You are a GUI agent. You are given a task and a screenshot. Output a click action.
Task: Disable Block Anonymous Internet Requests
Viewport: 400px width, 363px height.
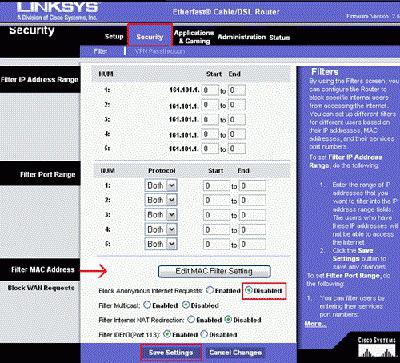coord(249,290)
